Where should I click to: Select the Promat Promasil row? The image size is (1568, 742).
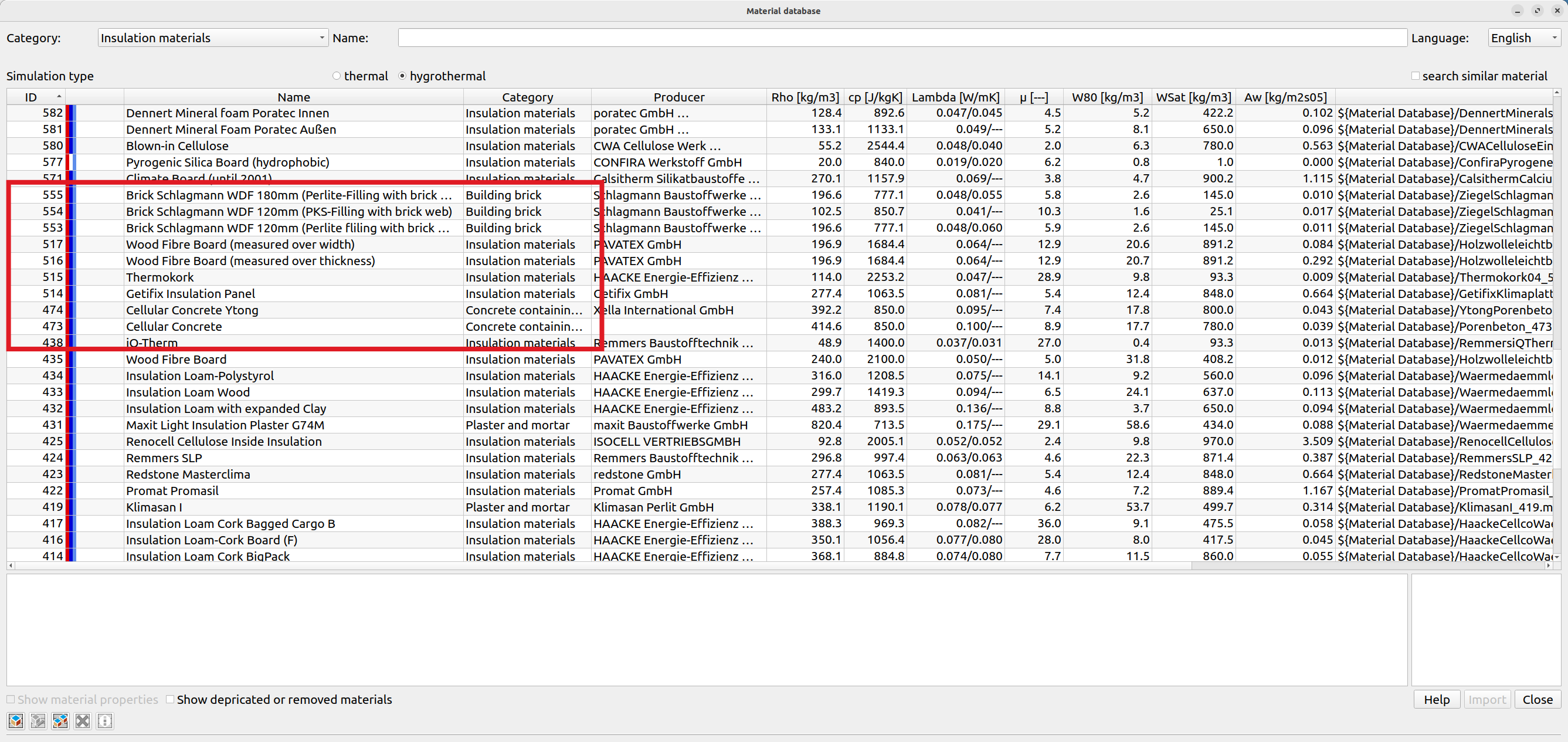pyautogui.click(x=779, y=490)
